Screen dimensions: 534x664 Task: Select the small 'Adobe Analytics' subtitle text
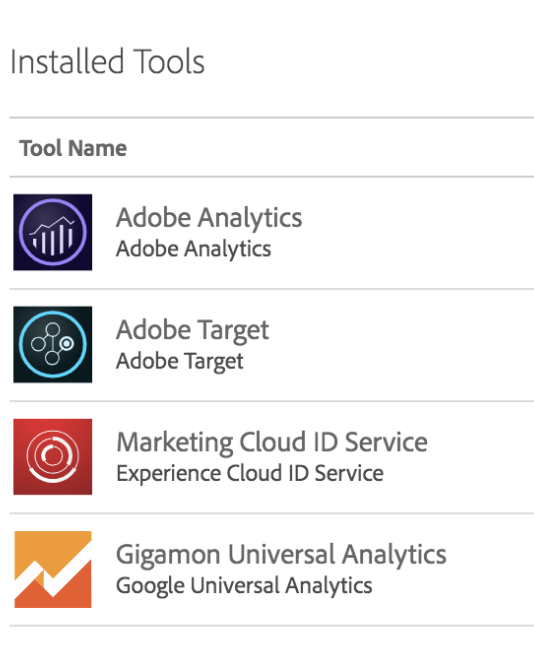pyautogui.click(x=194, y=249)
